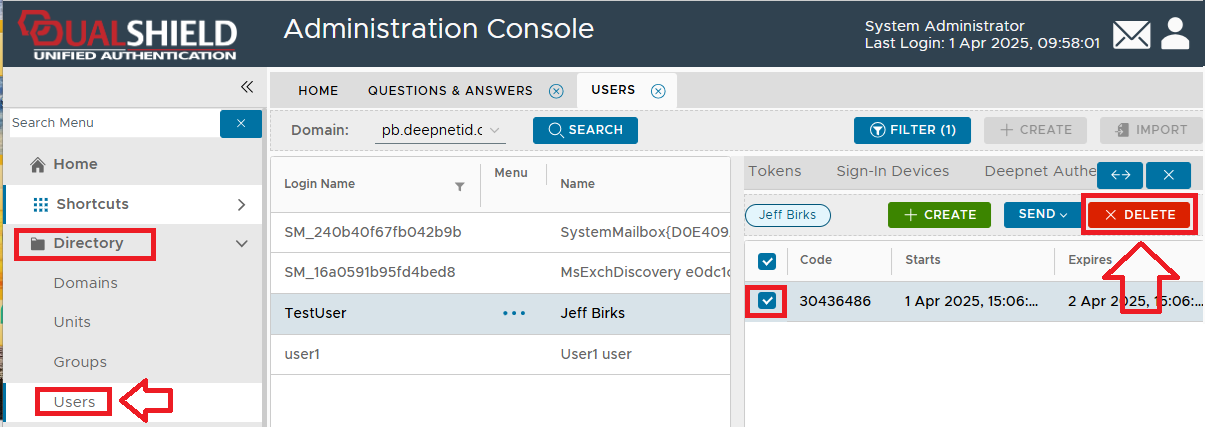The width and height of the screenshot is (1205, 427).
Task: Toggle the select-all checkbox in Code header
Action: [x=767, y=261]
